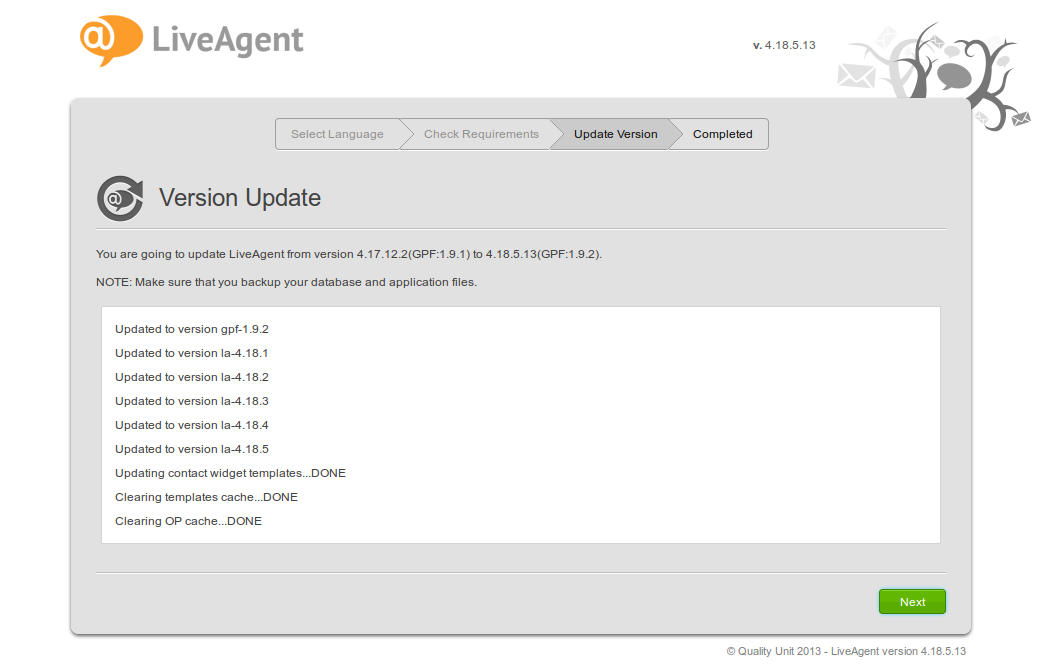The height and width of the screenshot is (672, 1038).
Task: Go to the Select Language step
Action: 337,134
